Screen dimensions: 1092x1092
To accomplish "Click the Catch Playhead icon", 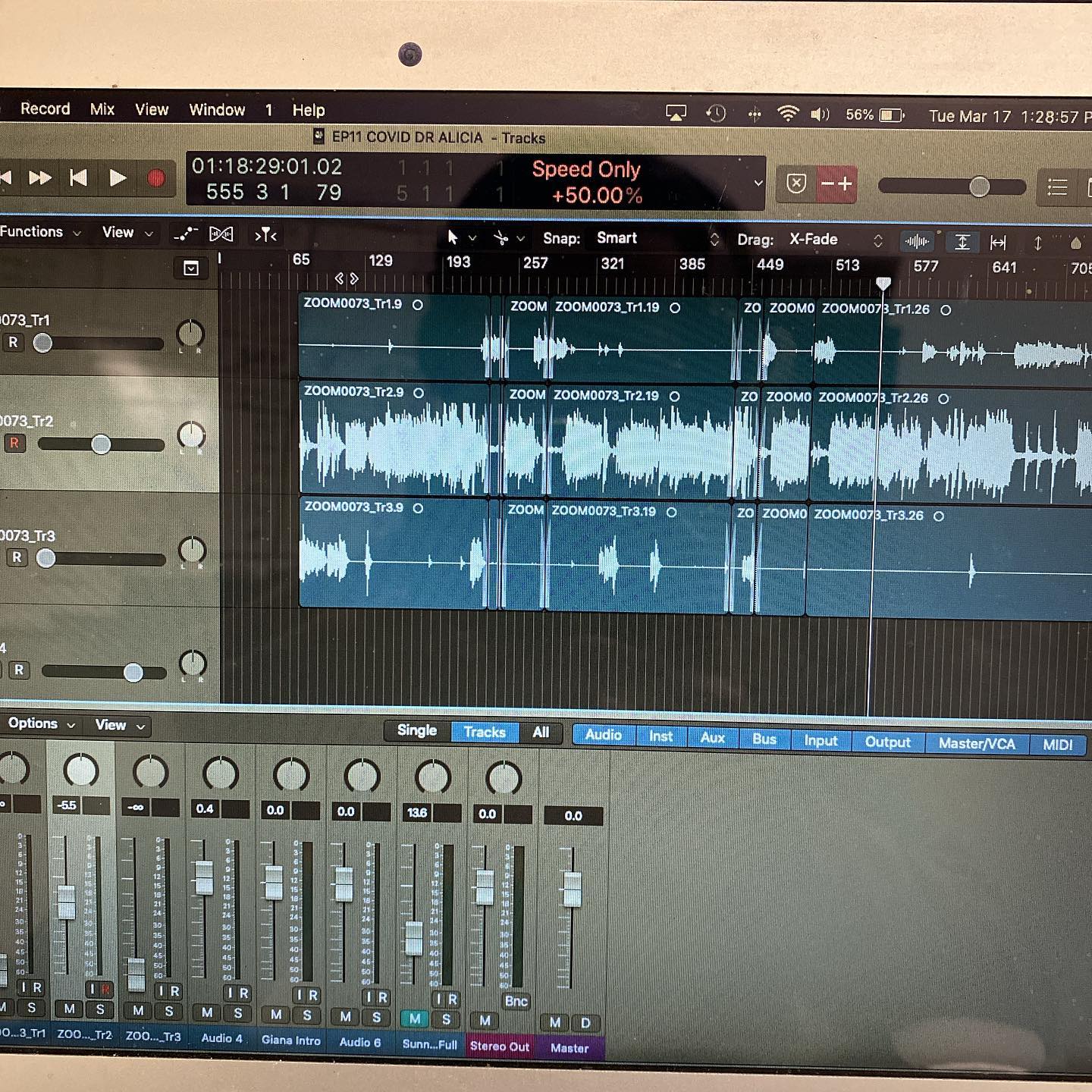I will (x=265, y=235).
